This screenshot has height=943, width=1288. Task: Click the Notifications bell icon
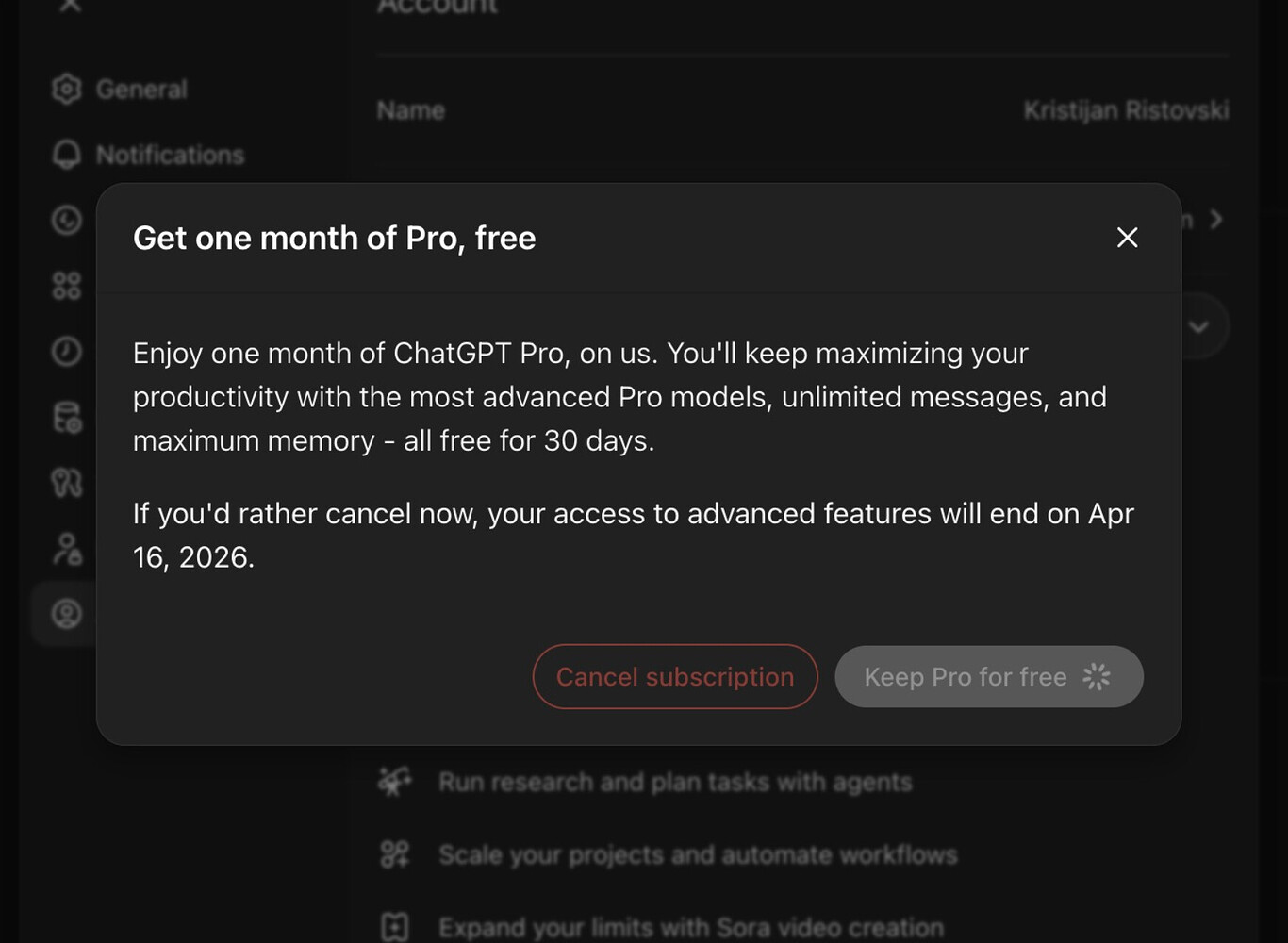click(x=66, y=155)
